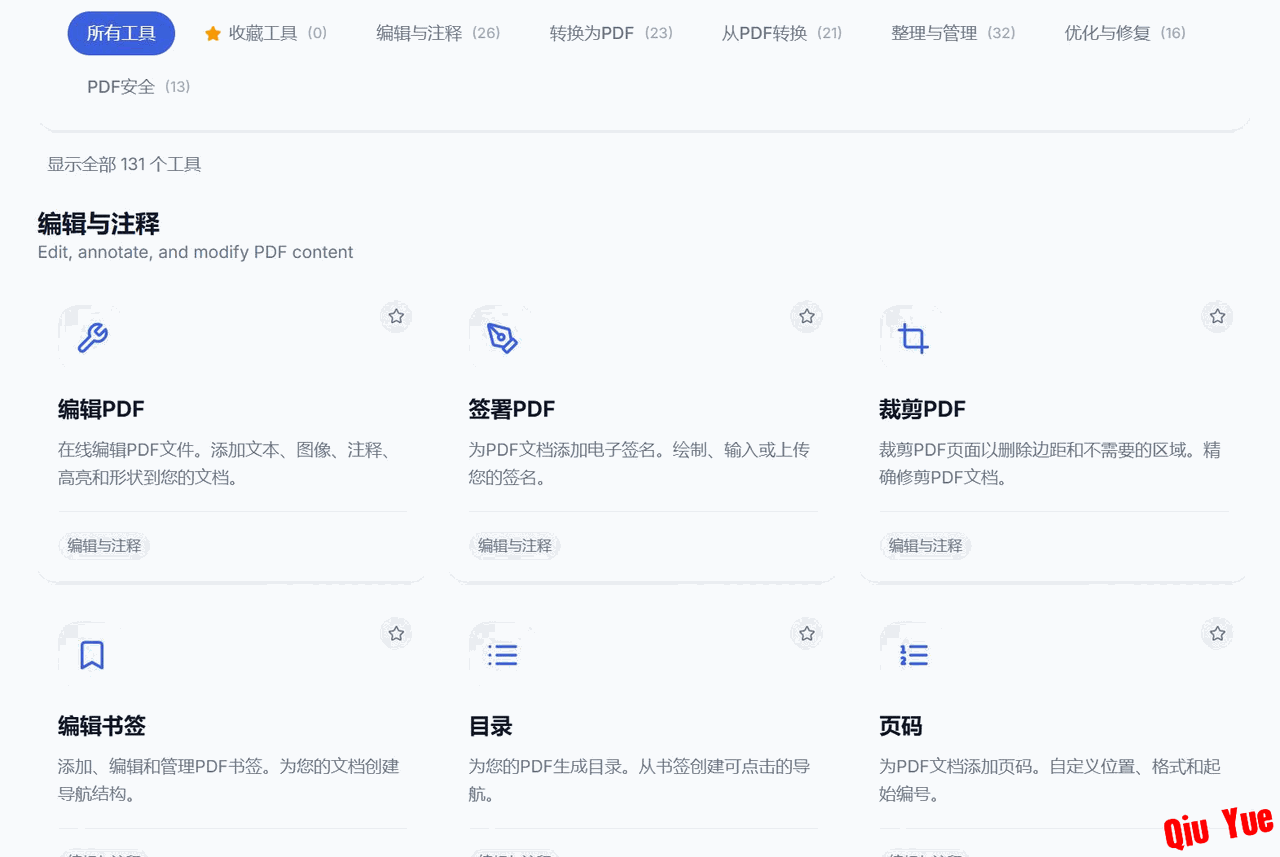Screen dimensions: 1280x857
Task: Favorite the 目录 tool with its star
Action: (807, 634)
